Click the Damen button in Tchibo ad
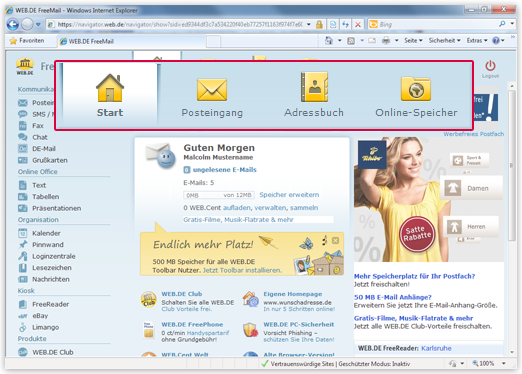The width and height of the screenshot is (522, 374). click(471, 188)
